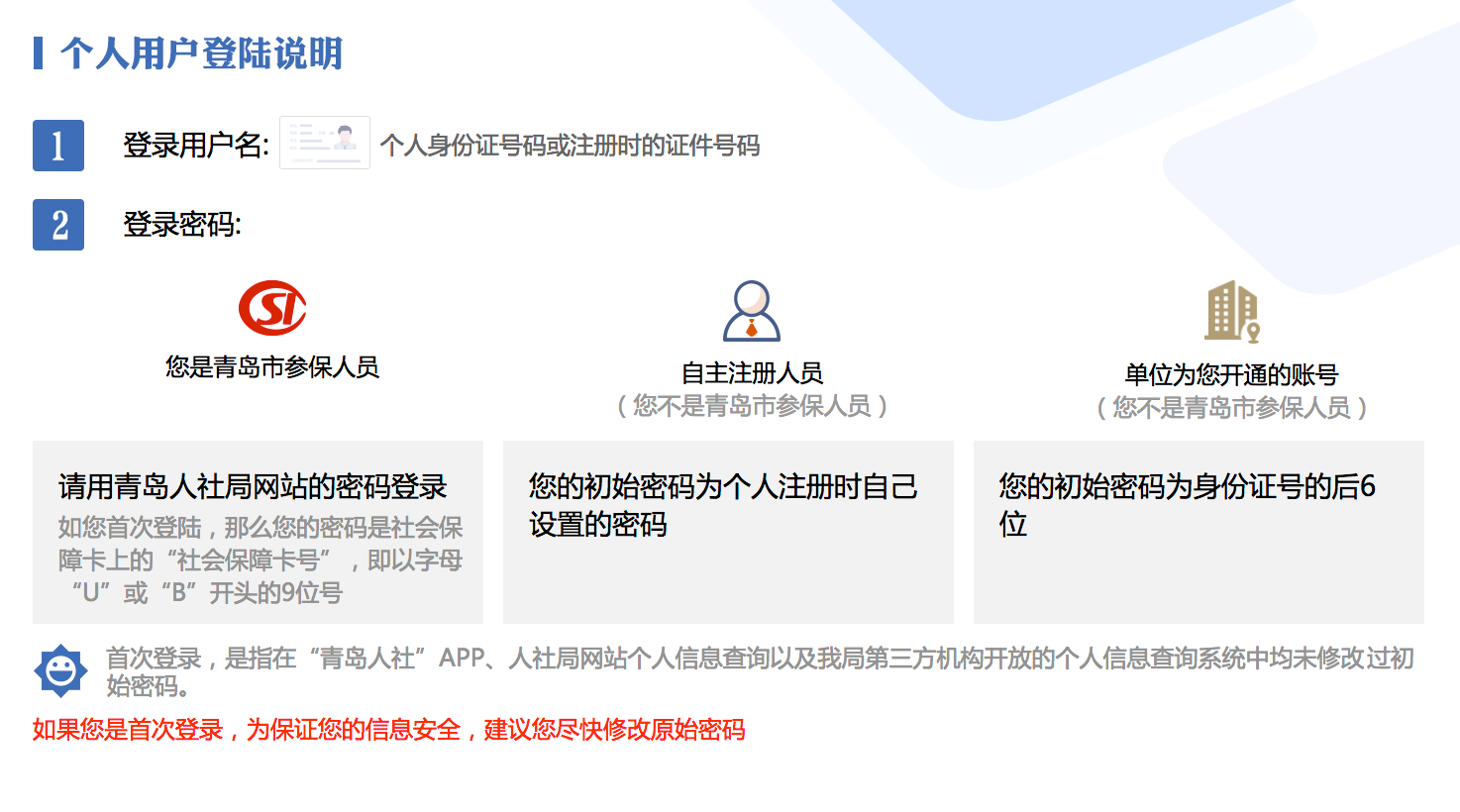
Task: Click the blue number 2 badge
Action: click(58, 225)
